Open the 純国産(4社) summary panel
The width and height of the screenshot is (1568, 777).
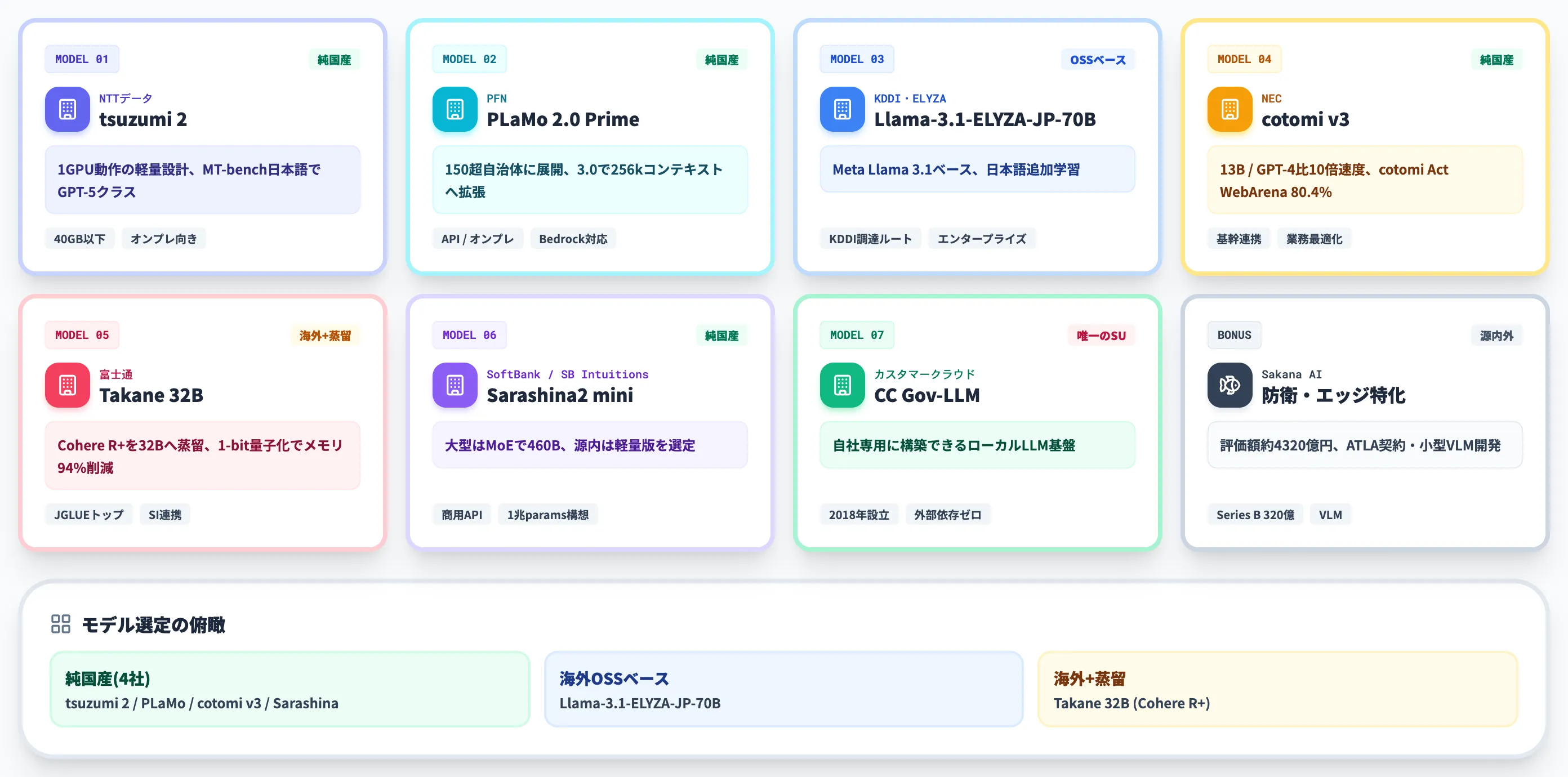click(x=289, y=689)
